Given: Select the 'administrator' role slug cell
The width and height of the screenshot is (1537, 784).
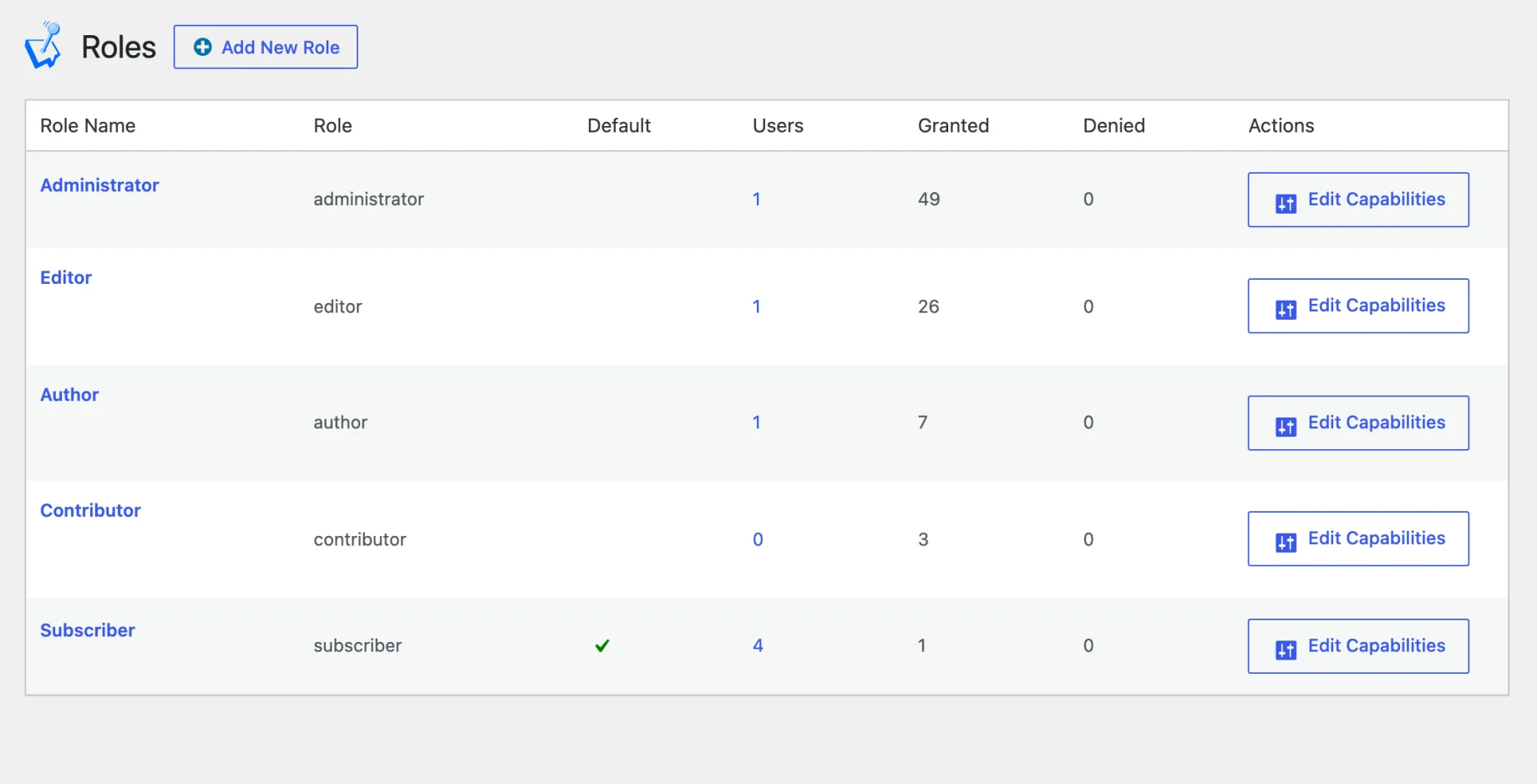Looking at the screenshot, I should pyautogui.click(x=368, y=200).
